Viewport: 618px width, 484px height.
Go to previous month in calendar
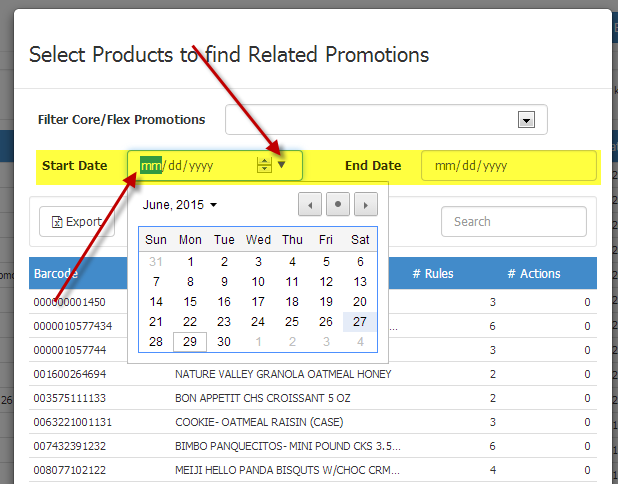[x=310, y=205]
